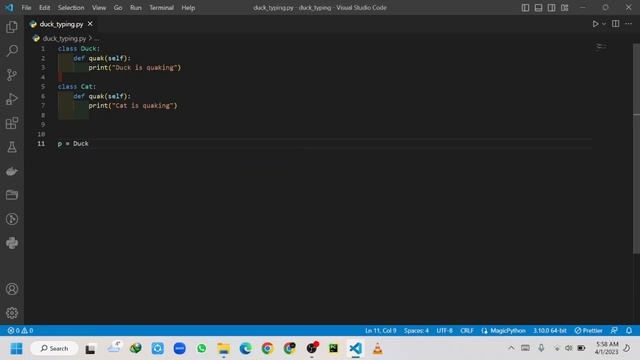Open the Explorer view in activity bar
The height and width of the screenshot is (360, 640).
pos(12,27)
